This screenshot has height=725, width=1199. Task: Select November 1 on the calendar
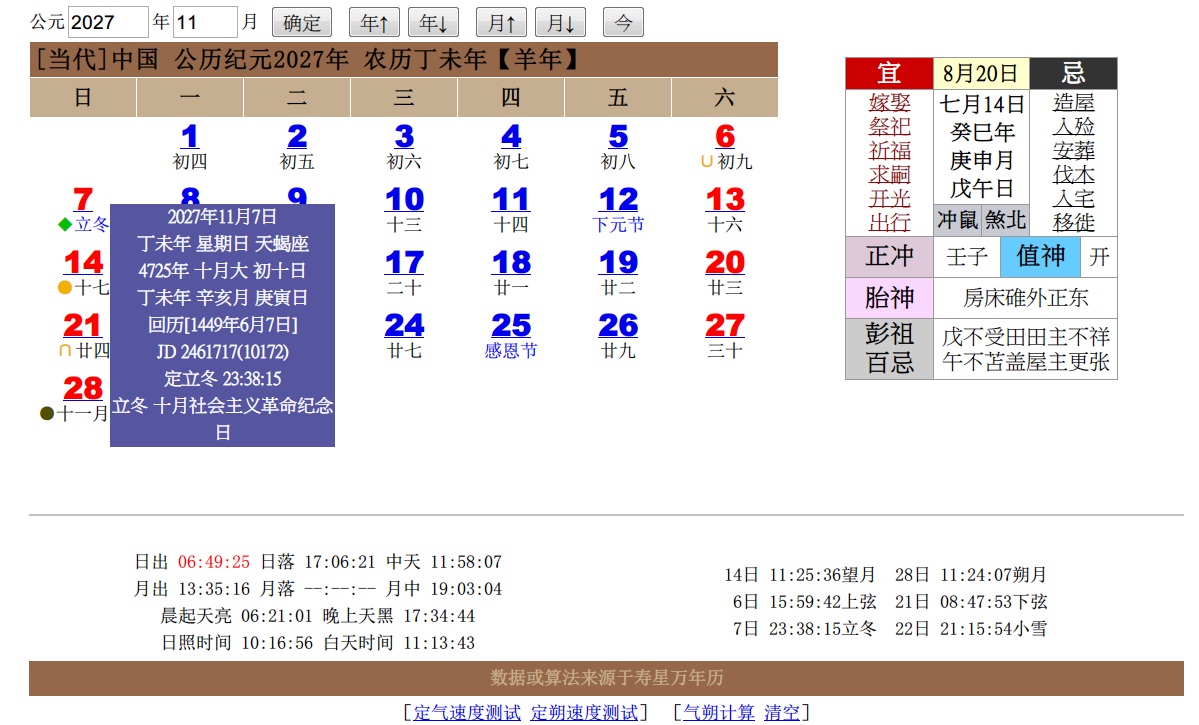click(x=190, y=137)
